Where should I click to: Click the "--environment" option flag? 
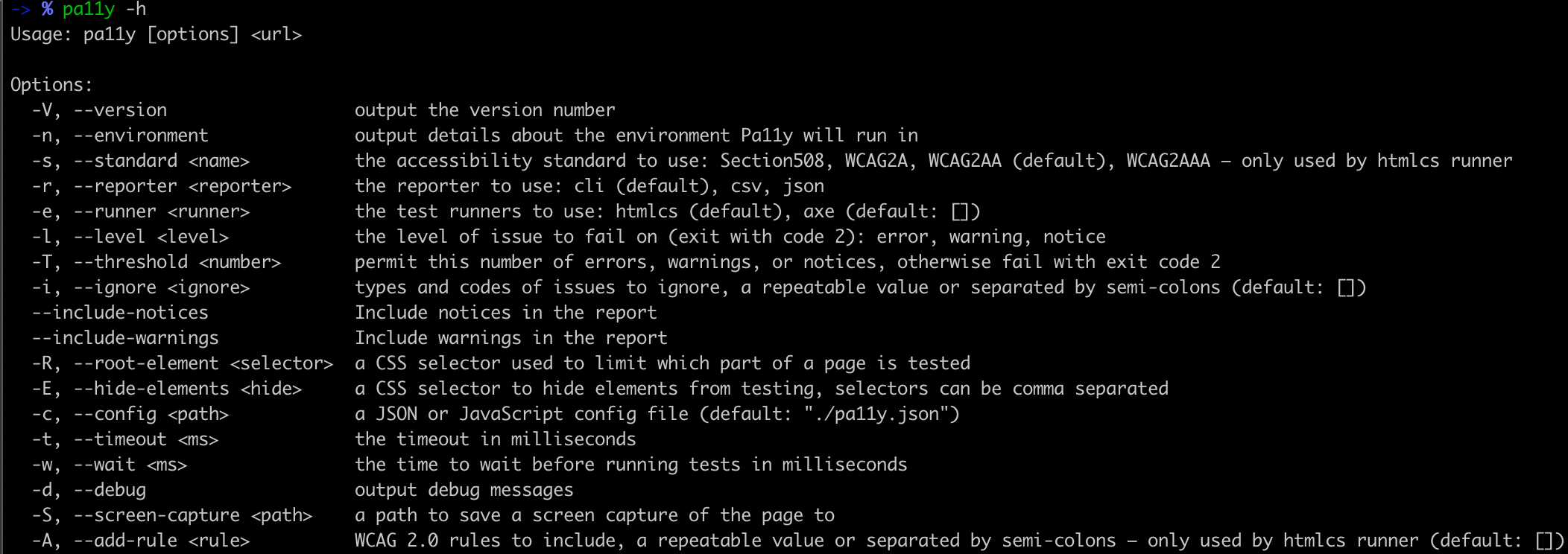(141, 136)
